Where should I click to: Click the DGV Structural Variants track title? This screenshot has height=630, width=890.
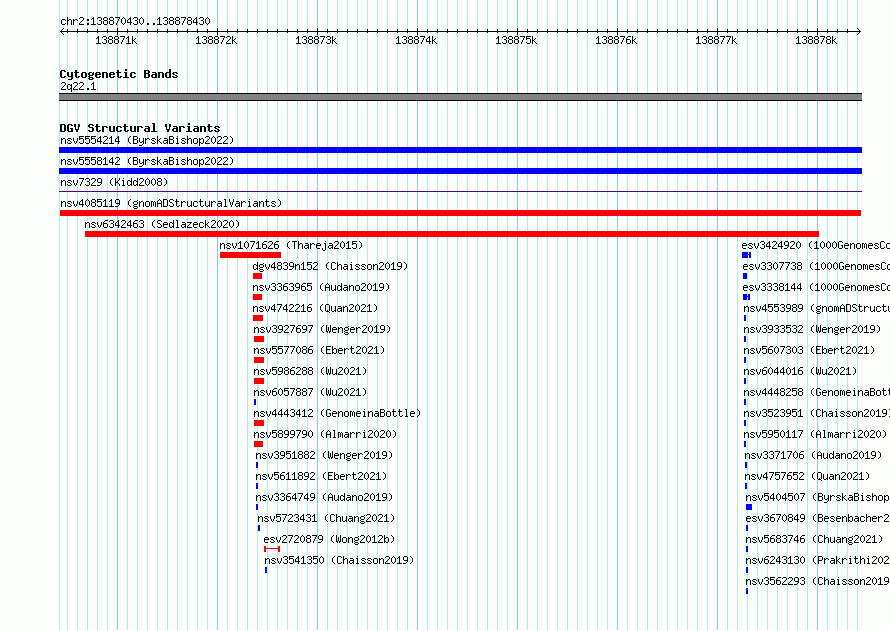coord(140,128)
